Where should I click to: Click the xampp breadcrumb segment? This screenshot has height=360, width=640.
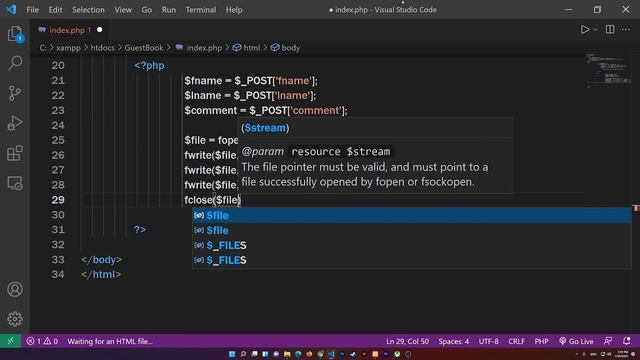(68, 48)
